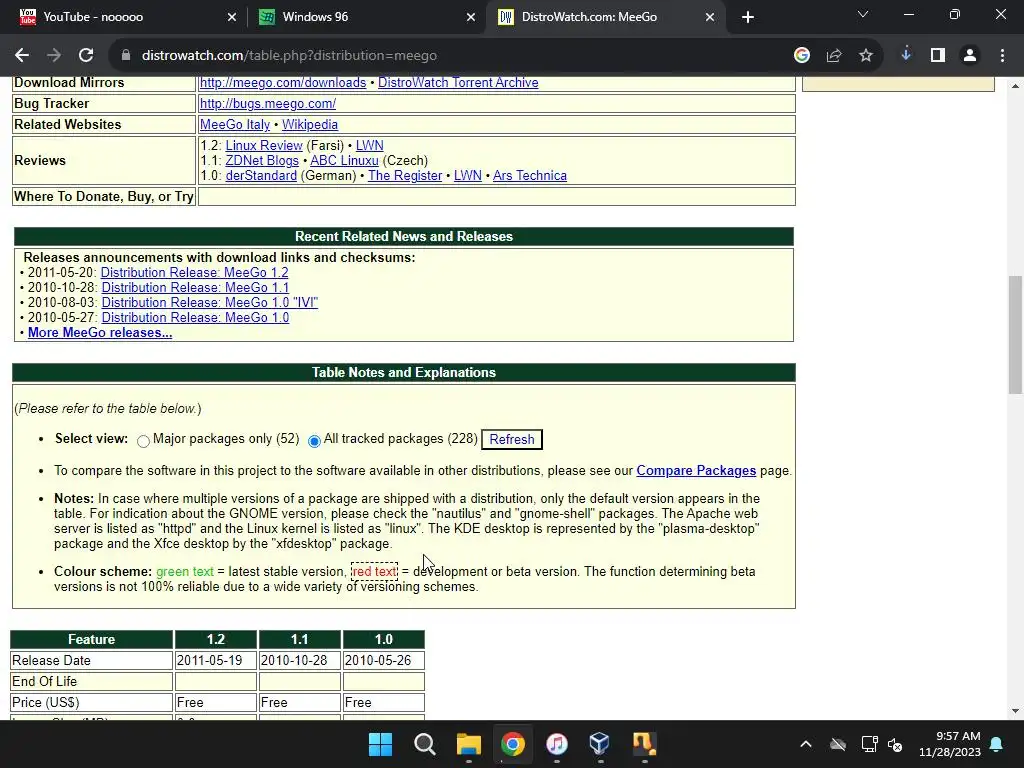
Task: Open the 2010-05-27 MeeGo 1.0 release link
Action: pos(195,318)
